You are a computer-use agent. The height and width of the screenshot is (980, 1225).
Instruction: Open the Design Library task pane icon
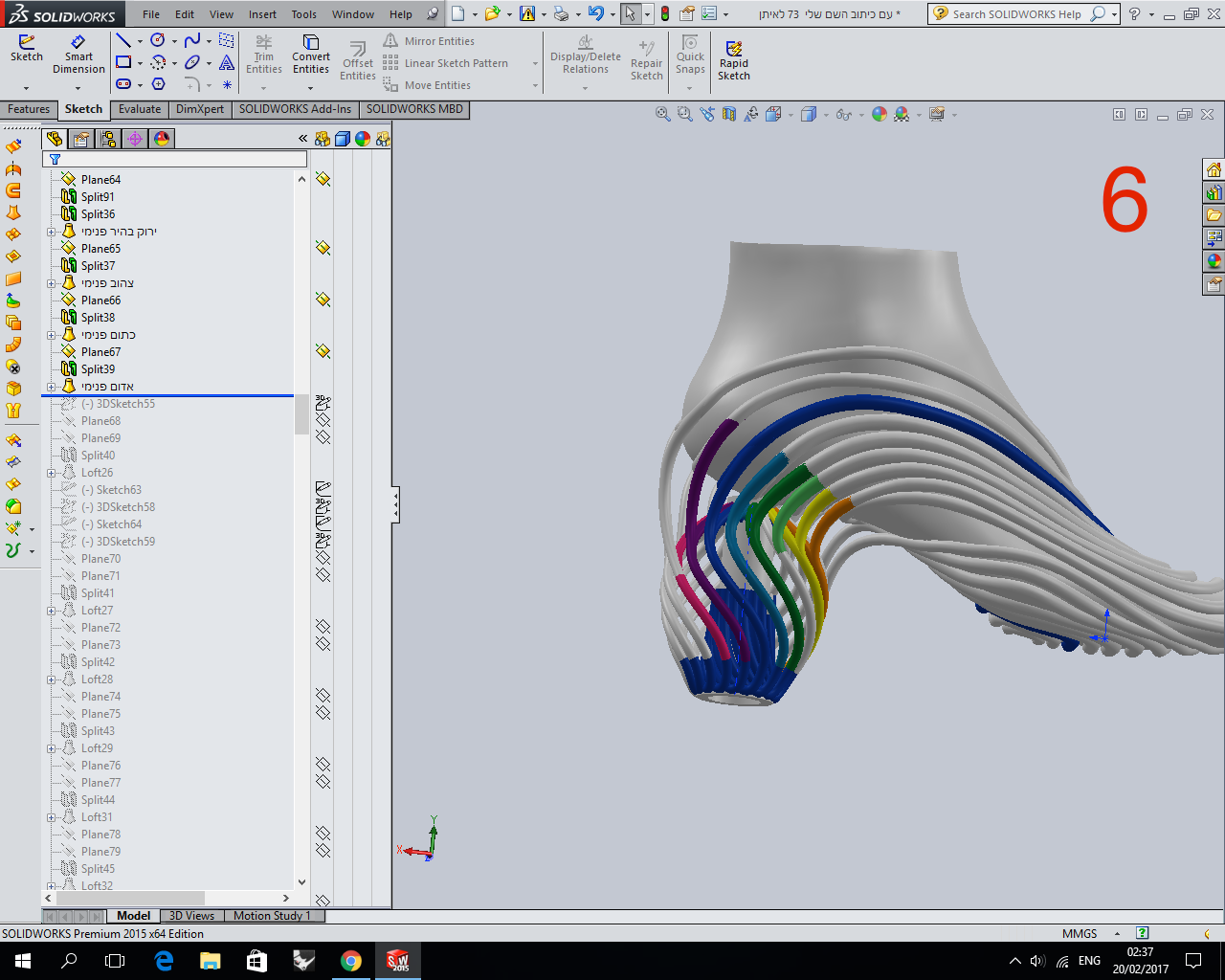point(1214,192)
